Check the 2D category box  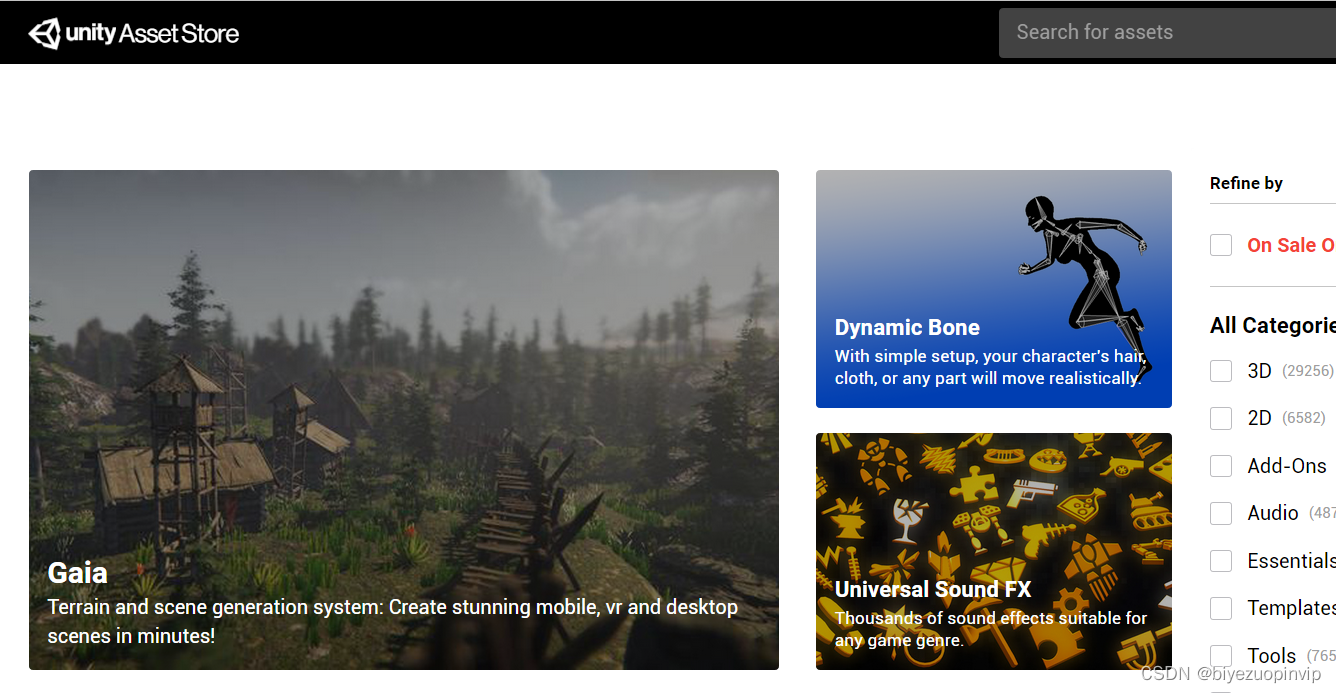pyautogui.click(x=1221, y=418)
